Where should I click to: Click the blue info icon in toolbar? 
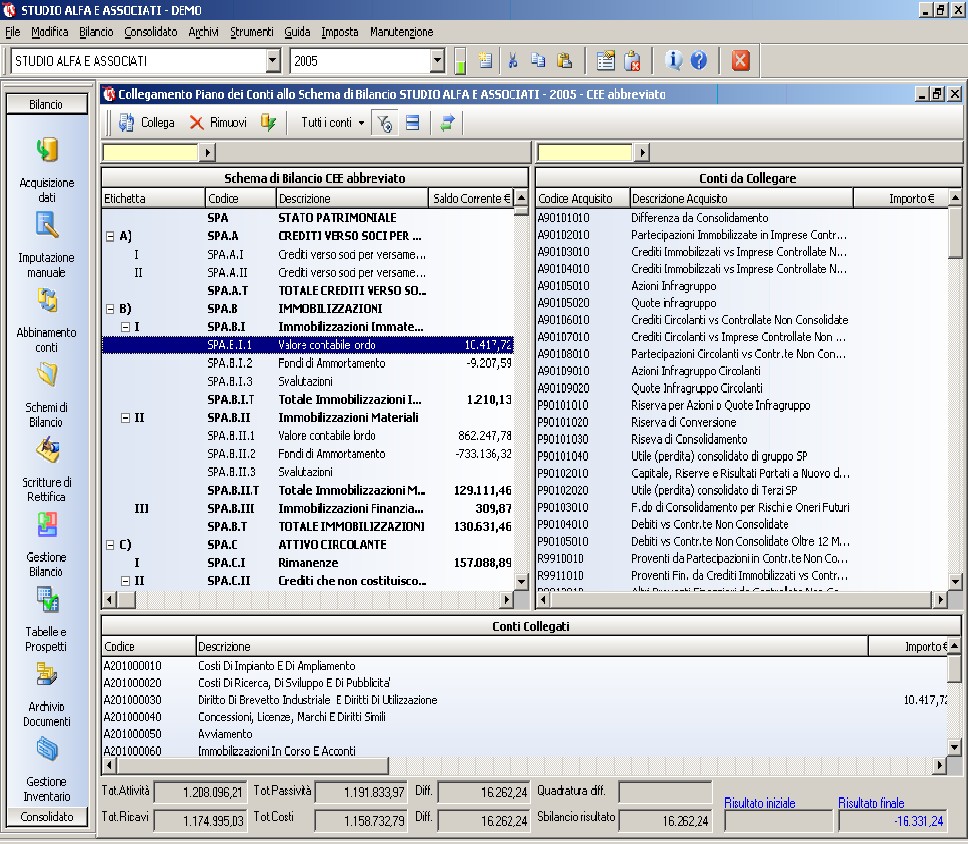point(673,61)
